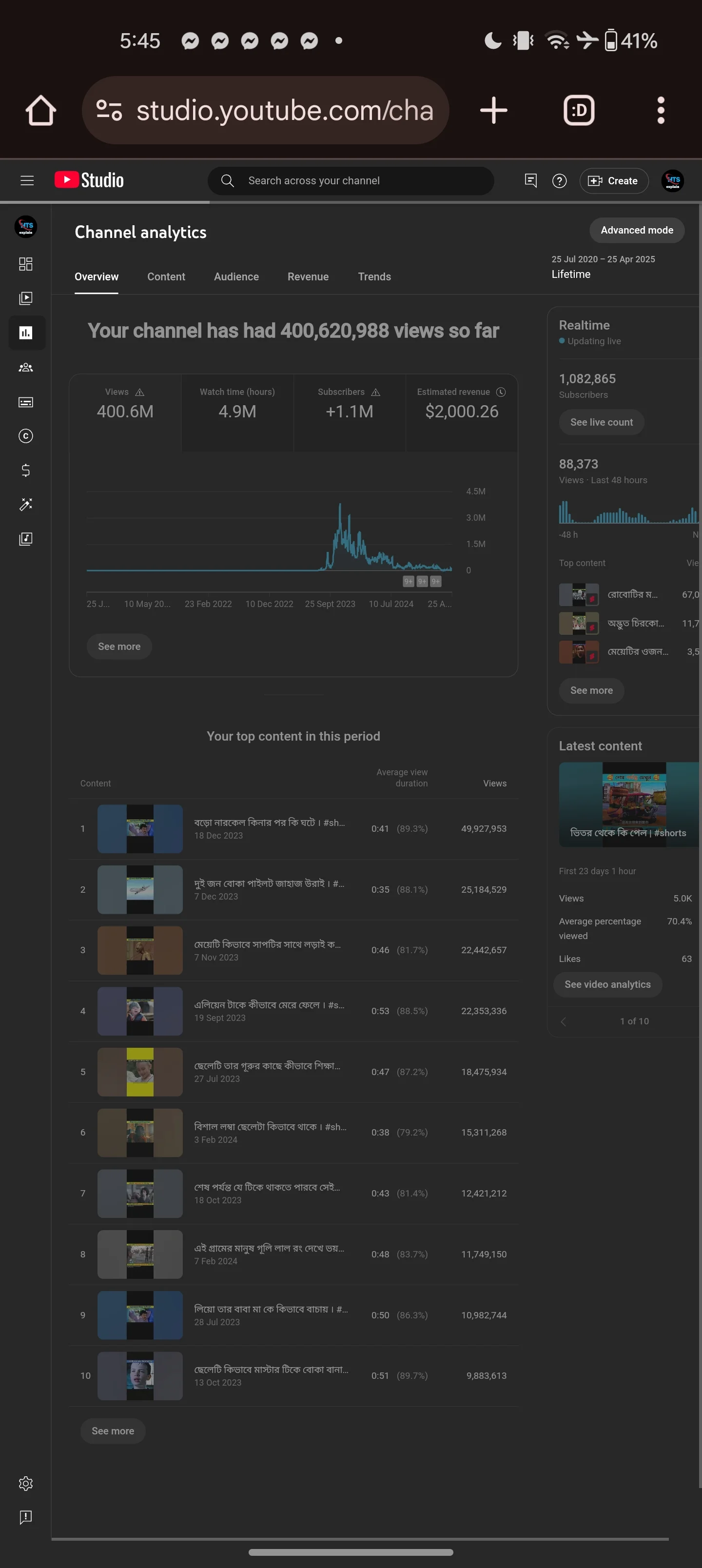702x1568 pixels.
Task: Open the account avatar in top bar
Action: tap(672, 181)
